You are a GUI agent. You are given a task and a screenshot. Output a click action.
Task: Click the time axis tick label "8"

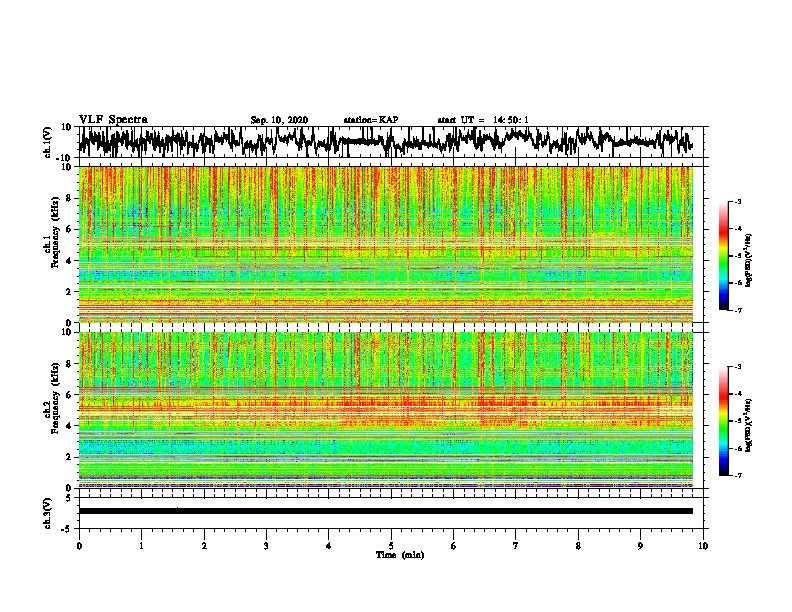click(x=578, y=546)
